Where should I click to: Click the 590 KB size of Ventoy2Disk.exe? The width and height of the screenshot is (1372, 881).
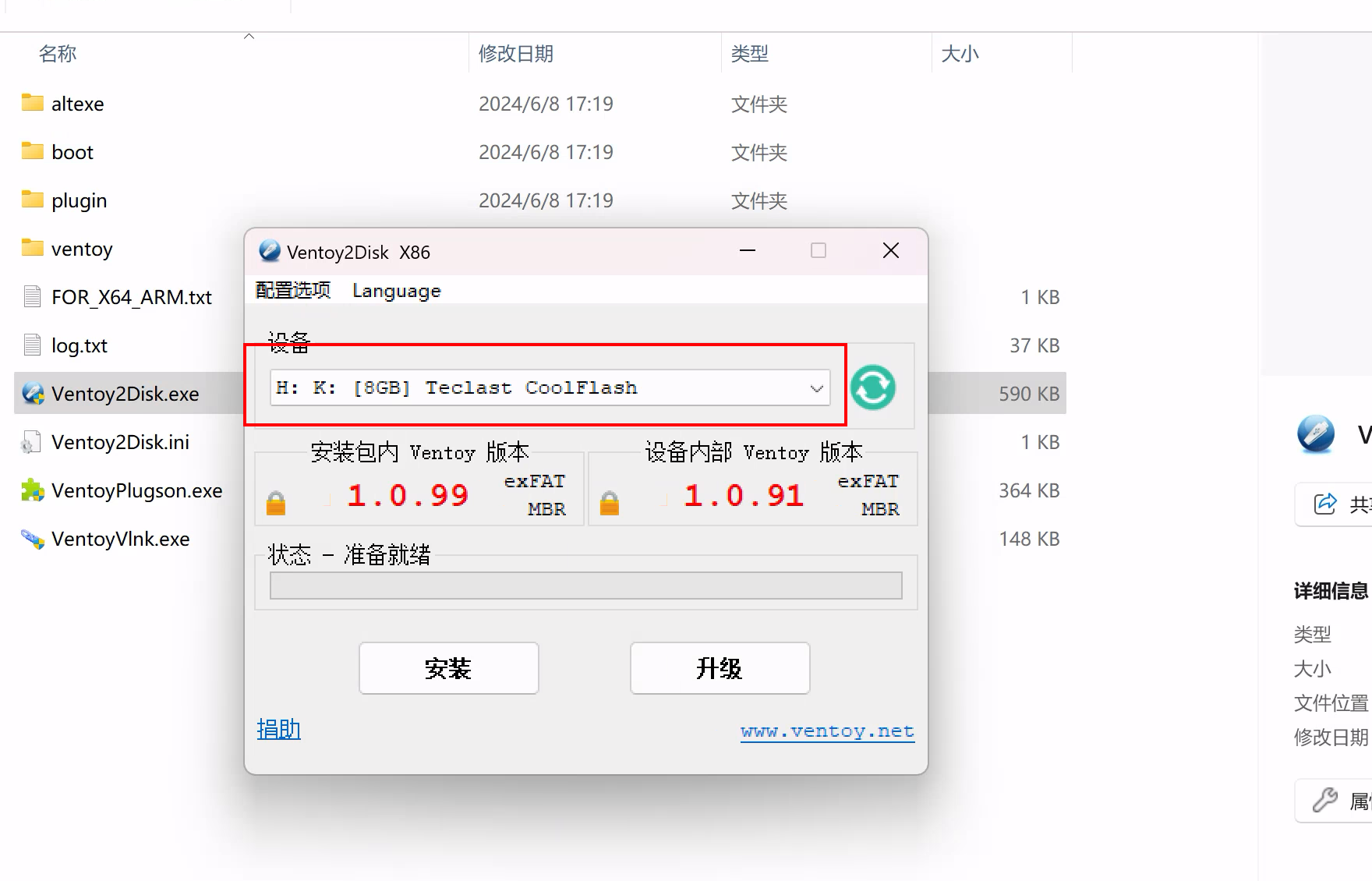tap(1029, 394)
